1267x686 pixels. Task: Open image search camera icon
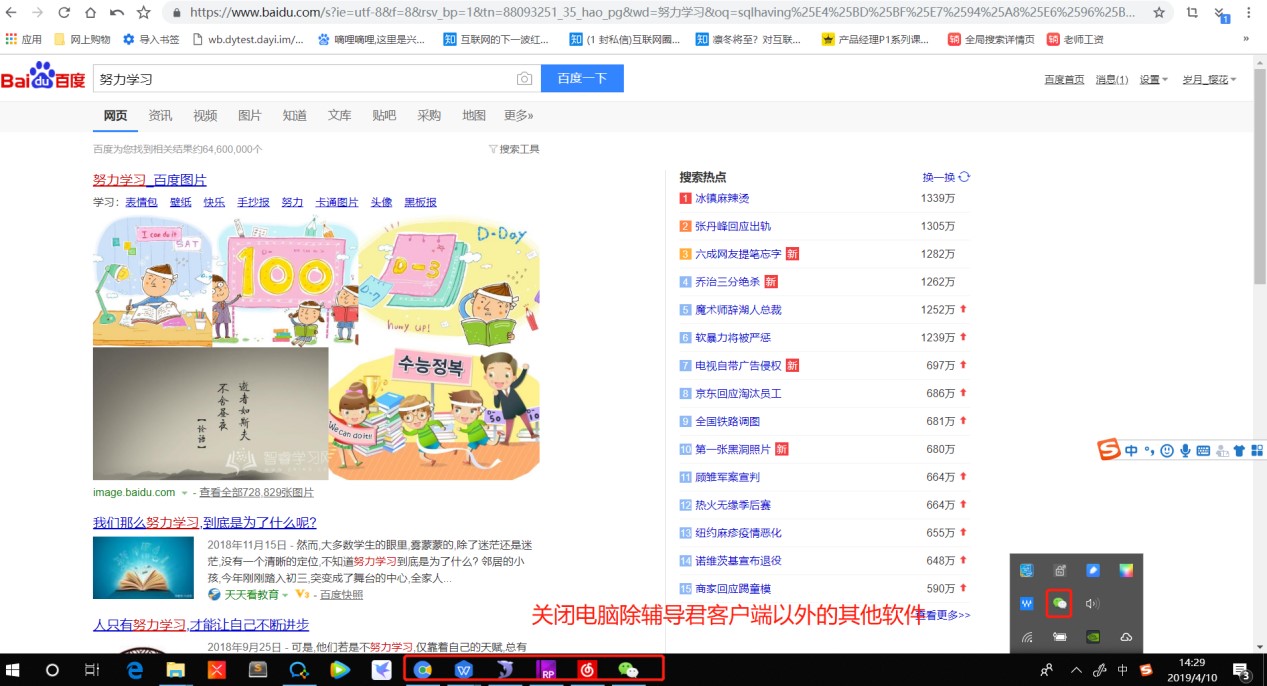524,79
